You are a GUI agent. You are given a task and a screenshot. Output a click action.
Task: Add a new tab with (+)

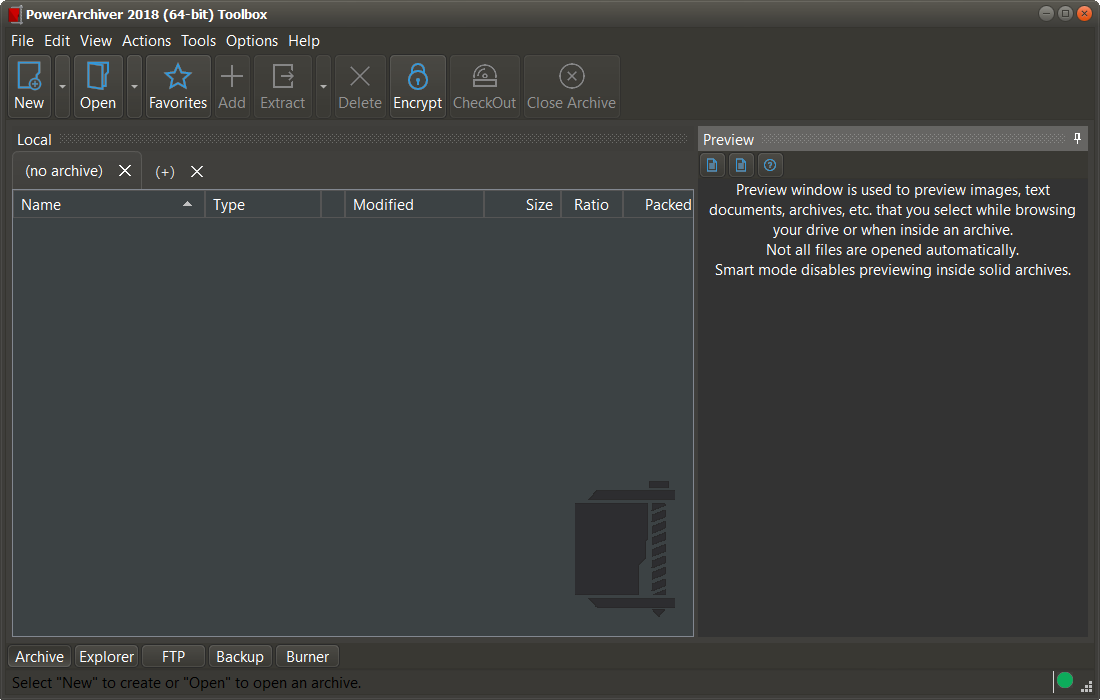165,172
